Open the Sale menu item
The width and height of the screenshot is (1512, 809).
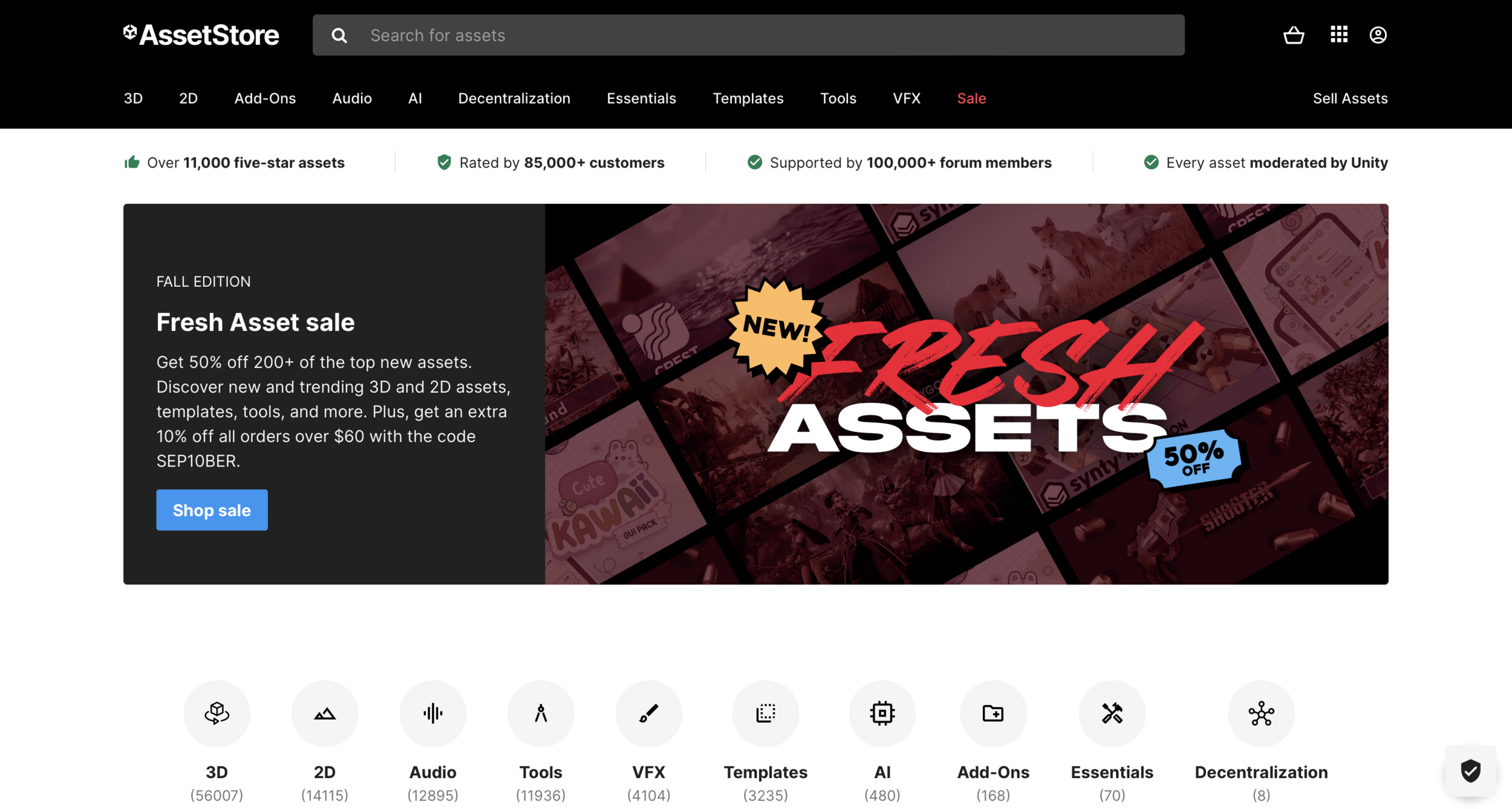click(x=971, y=98)
